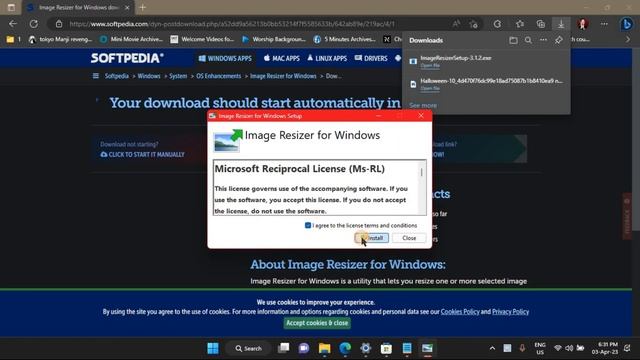Click the taskbar Search box
This screenshot has height=360, width=640.
(x=248, y=348)
